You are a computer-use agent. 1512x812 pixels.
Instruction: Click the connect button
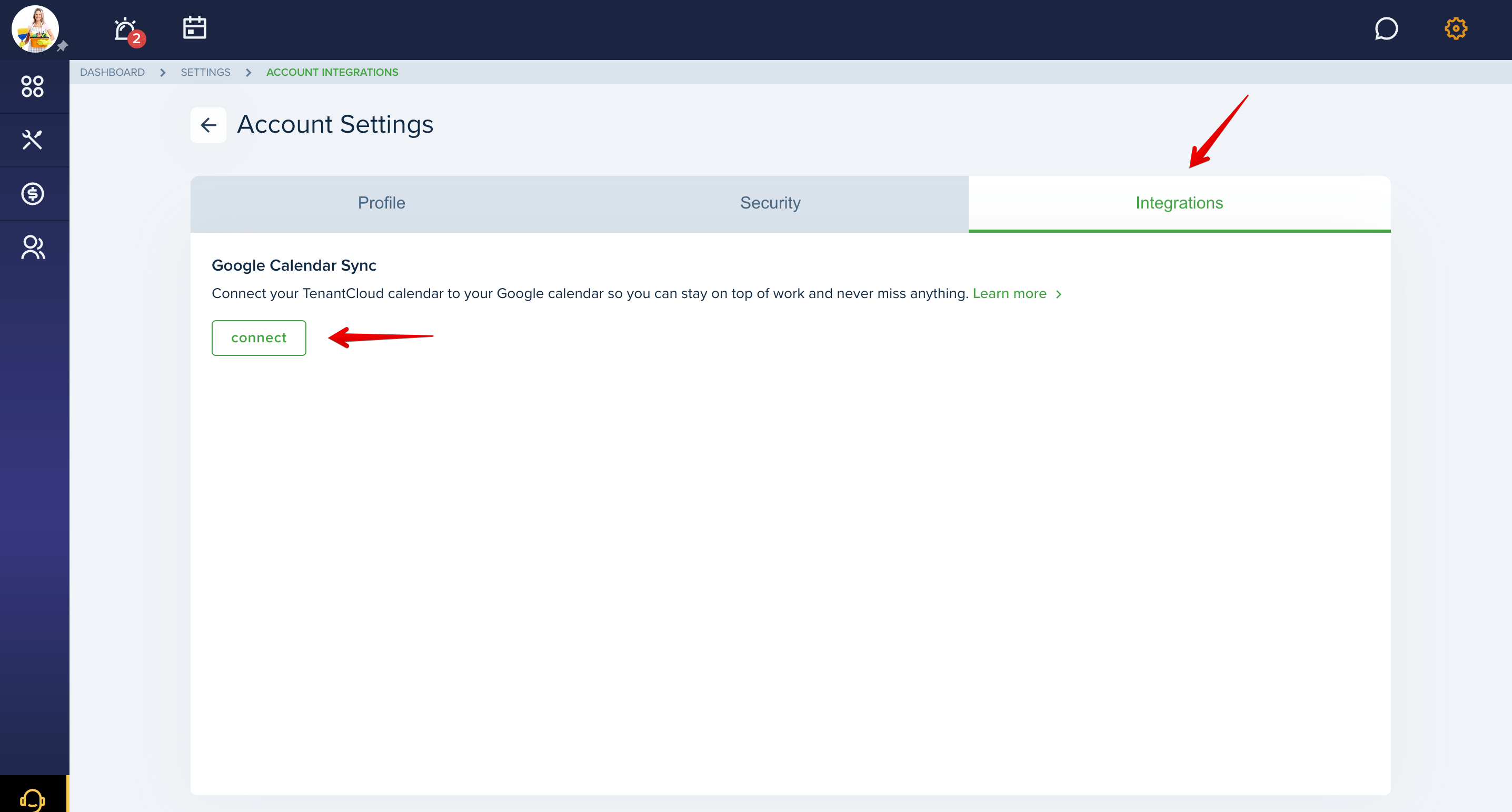tap(259, 338)
